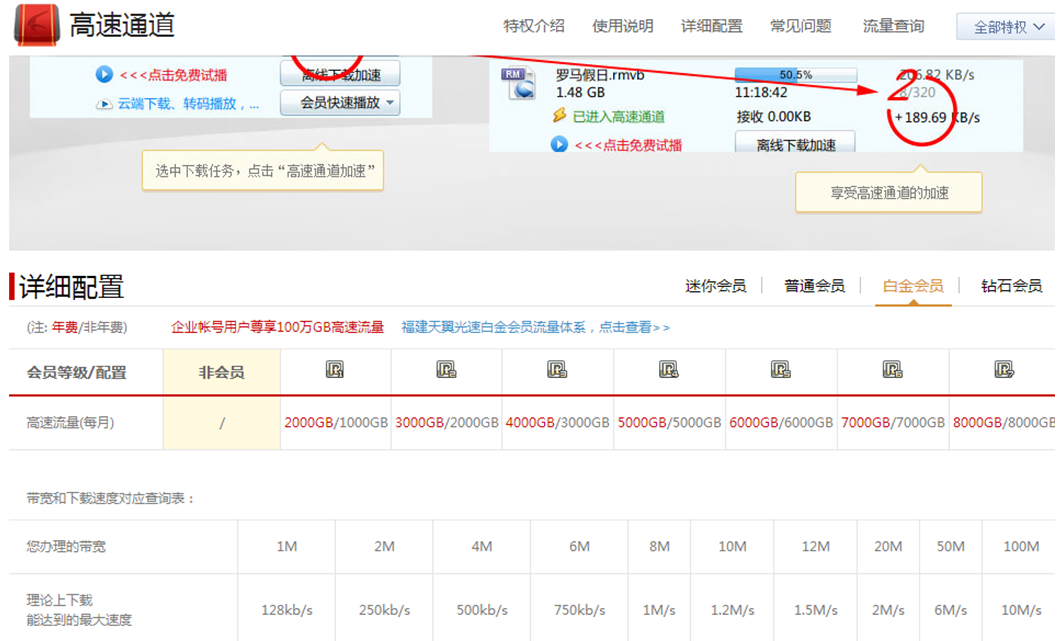Select the 白金会员 tab
Image resolution: width=1058 pixels, height=641 pixels.
coord(913,286)
